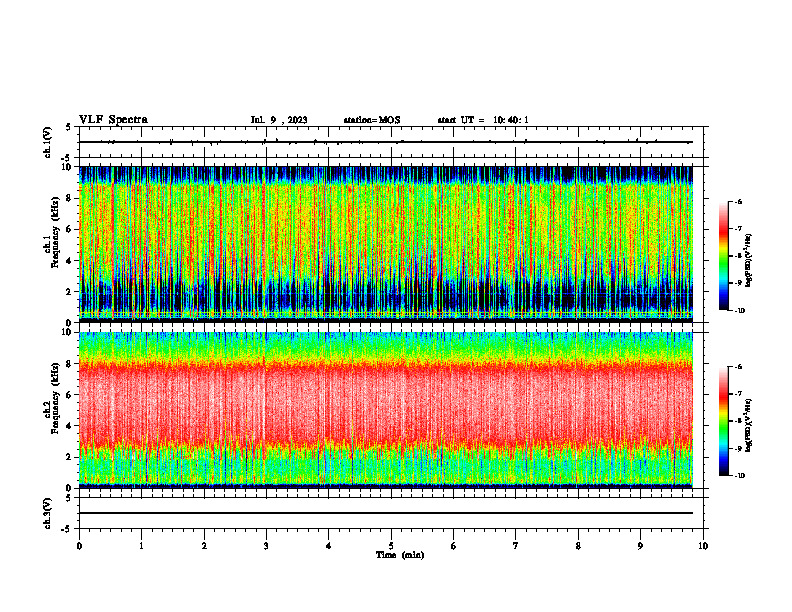Click the -7 tick on the upper color bar
The image size is (792, 612).
click(x=737, y=229)
